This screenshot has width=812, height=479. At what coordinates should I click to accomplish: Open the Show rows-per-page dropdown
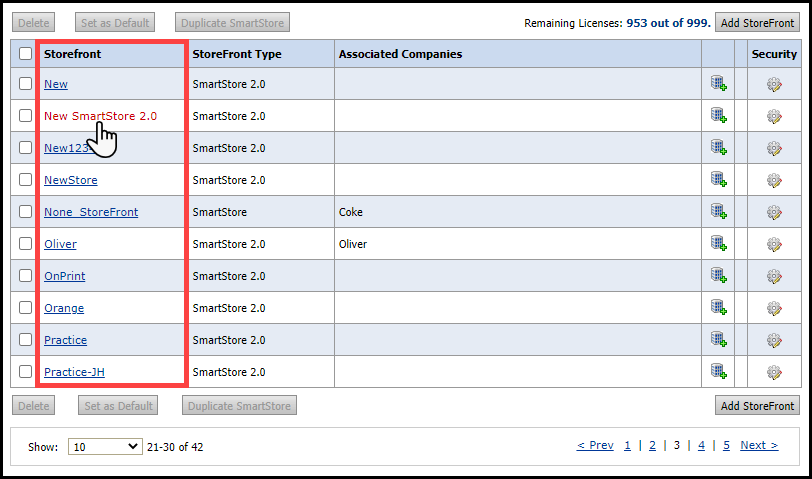click(x=104, y=446)
